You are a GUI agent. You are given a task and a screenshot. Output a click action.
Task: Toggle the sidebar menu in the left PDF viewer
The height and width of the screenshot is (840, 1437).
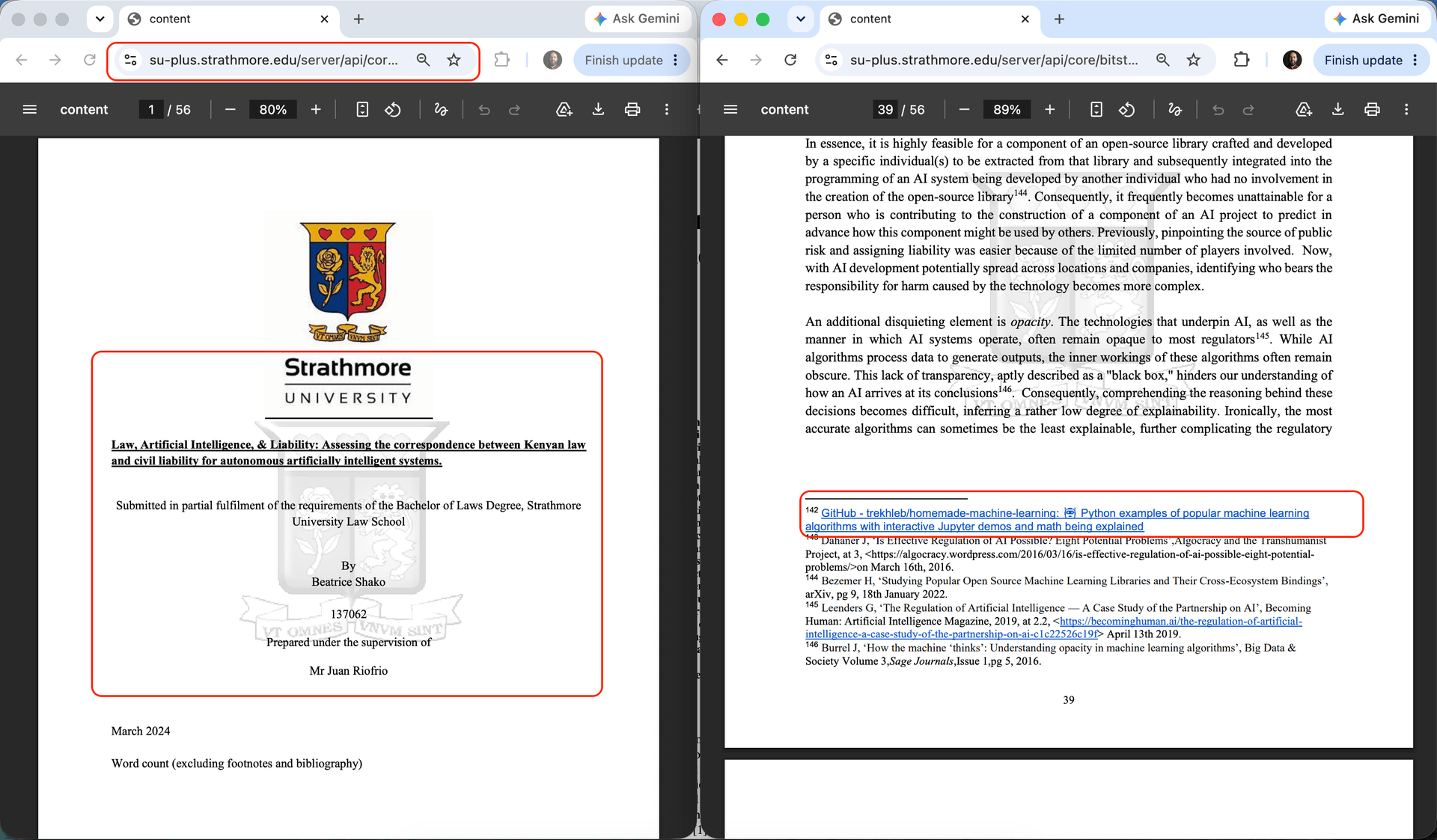[x=30, y=109]
